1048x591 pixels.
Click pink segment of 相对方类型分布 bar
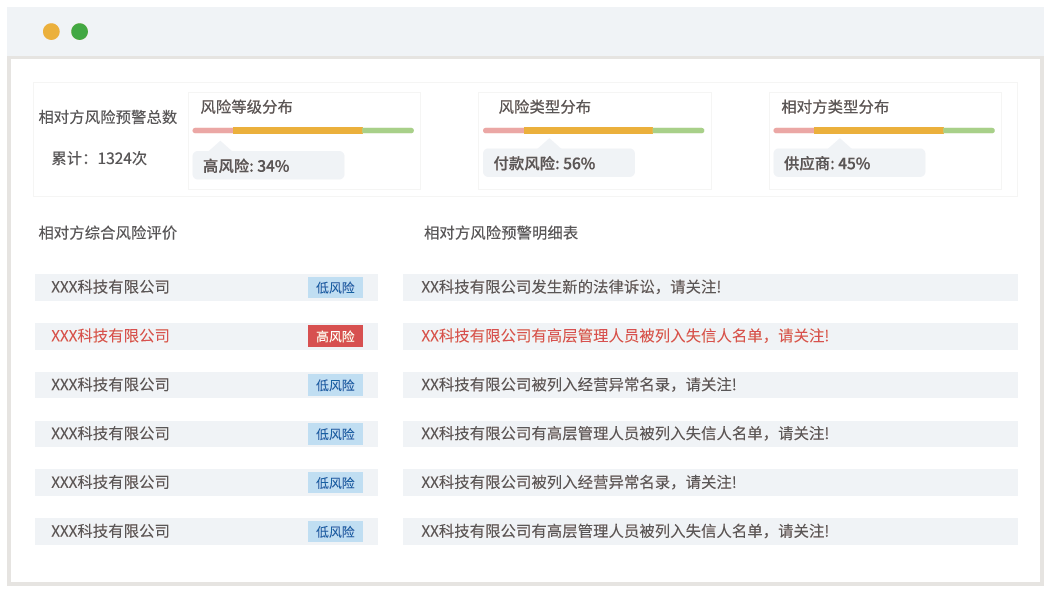pyautogui.click(x=793, y=130)
